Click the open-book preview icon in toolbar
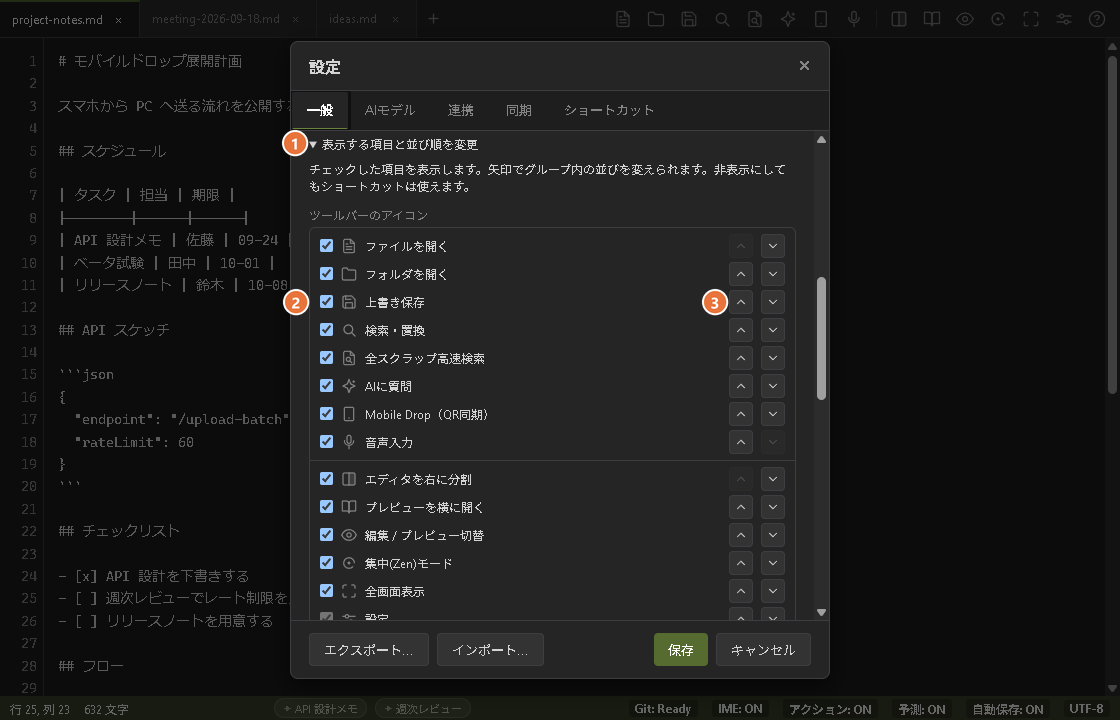This screenshot has width=1120, height=720. tap(931, 19)
